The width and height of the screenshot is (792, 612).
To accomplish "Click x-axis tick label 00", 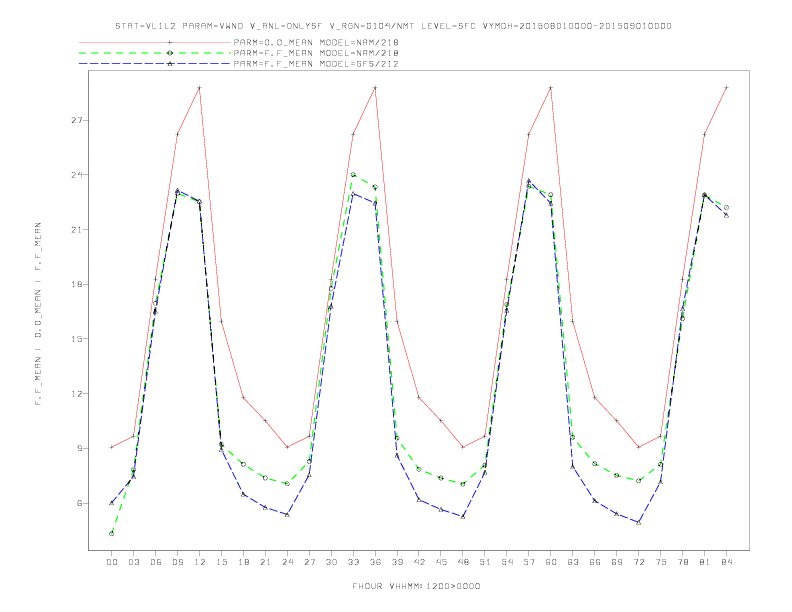I will click(x=112, y=562).
